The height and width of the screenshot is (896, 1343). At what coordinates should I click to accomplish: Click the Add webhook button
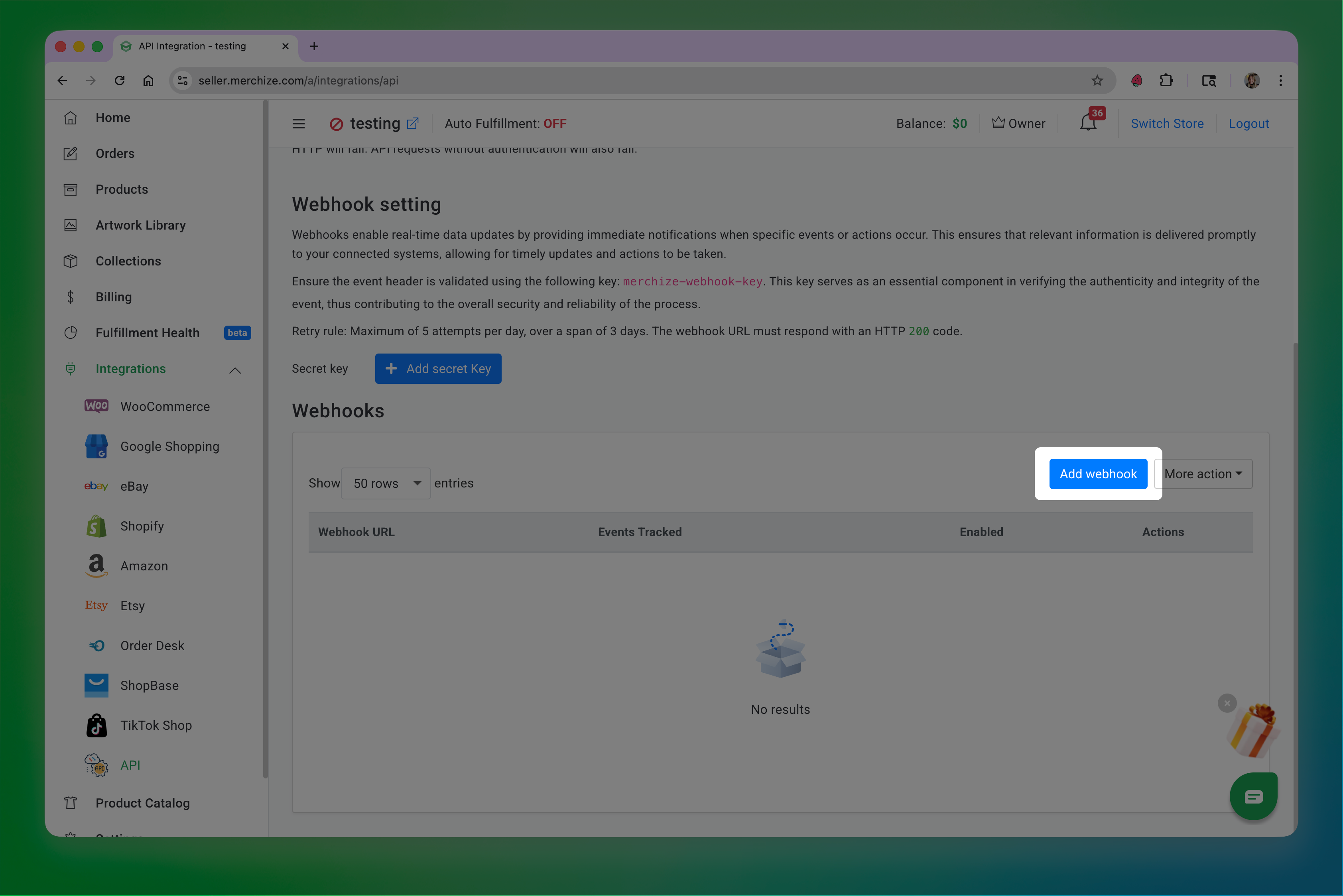pyautogui.click(x=1097, y=474)
